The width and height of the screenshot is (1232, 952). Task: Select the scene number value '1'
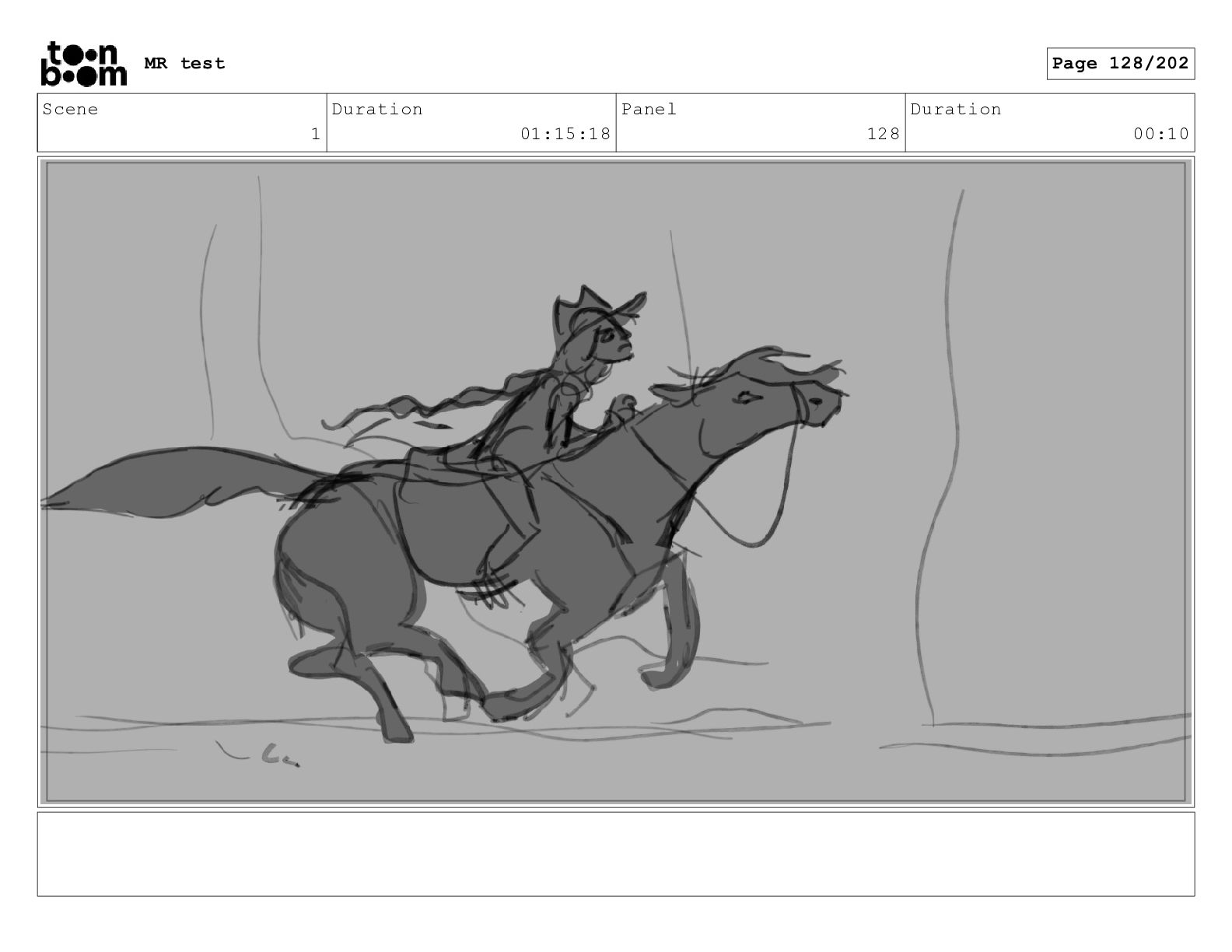click(315, 134)
